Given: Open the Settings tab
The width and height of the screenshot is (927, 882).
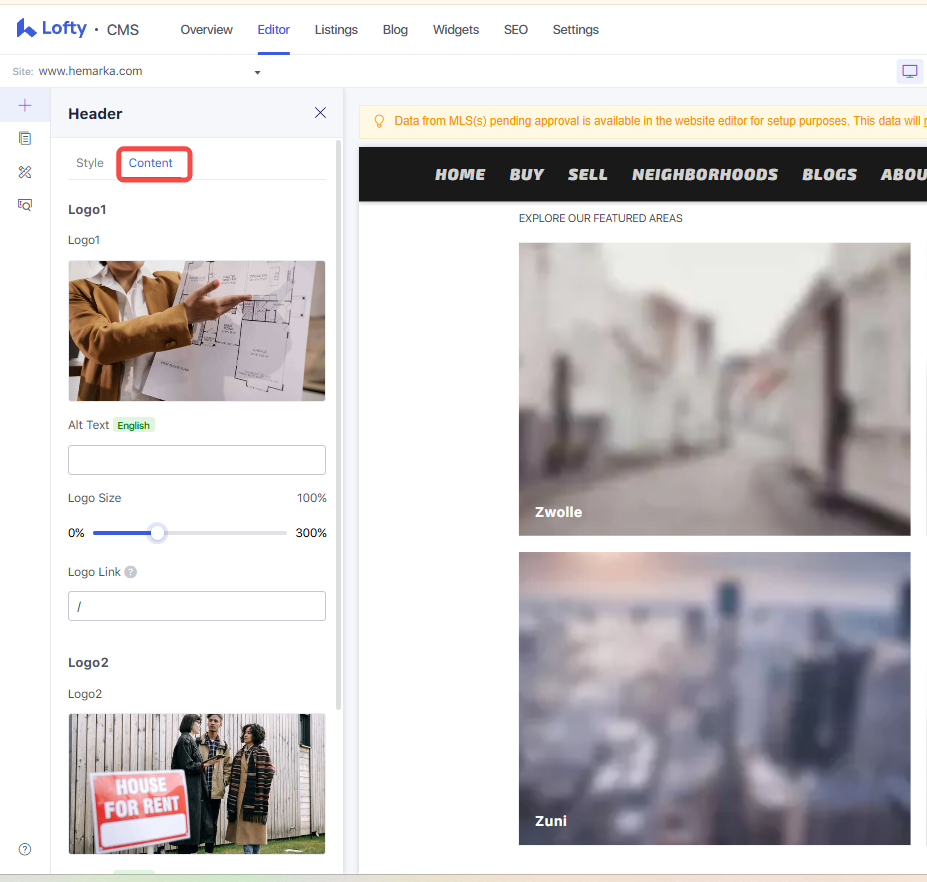Looking at the screenshot, I should (x=575, y=30).
